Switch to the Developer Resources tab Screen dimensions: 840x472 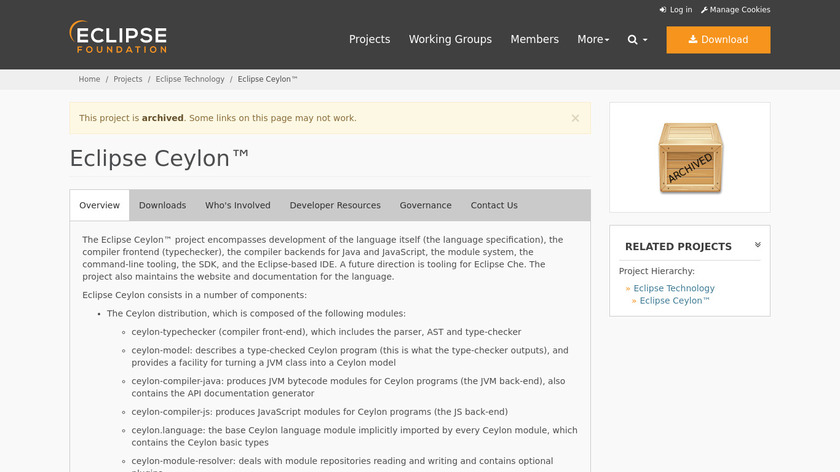[x=335, y=205]
